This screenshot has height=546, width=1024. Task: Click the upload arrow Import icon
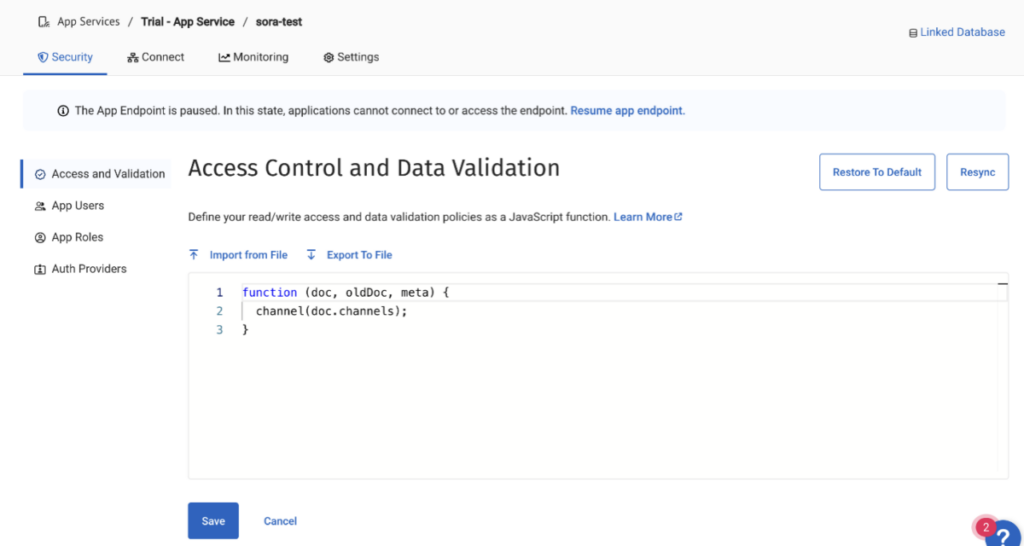[x=194, y=255]
